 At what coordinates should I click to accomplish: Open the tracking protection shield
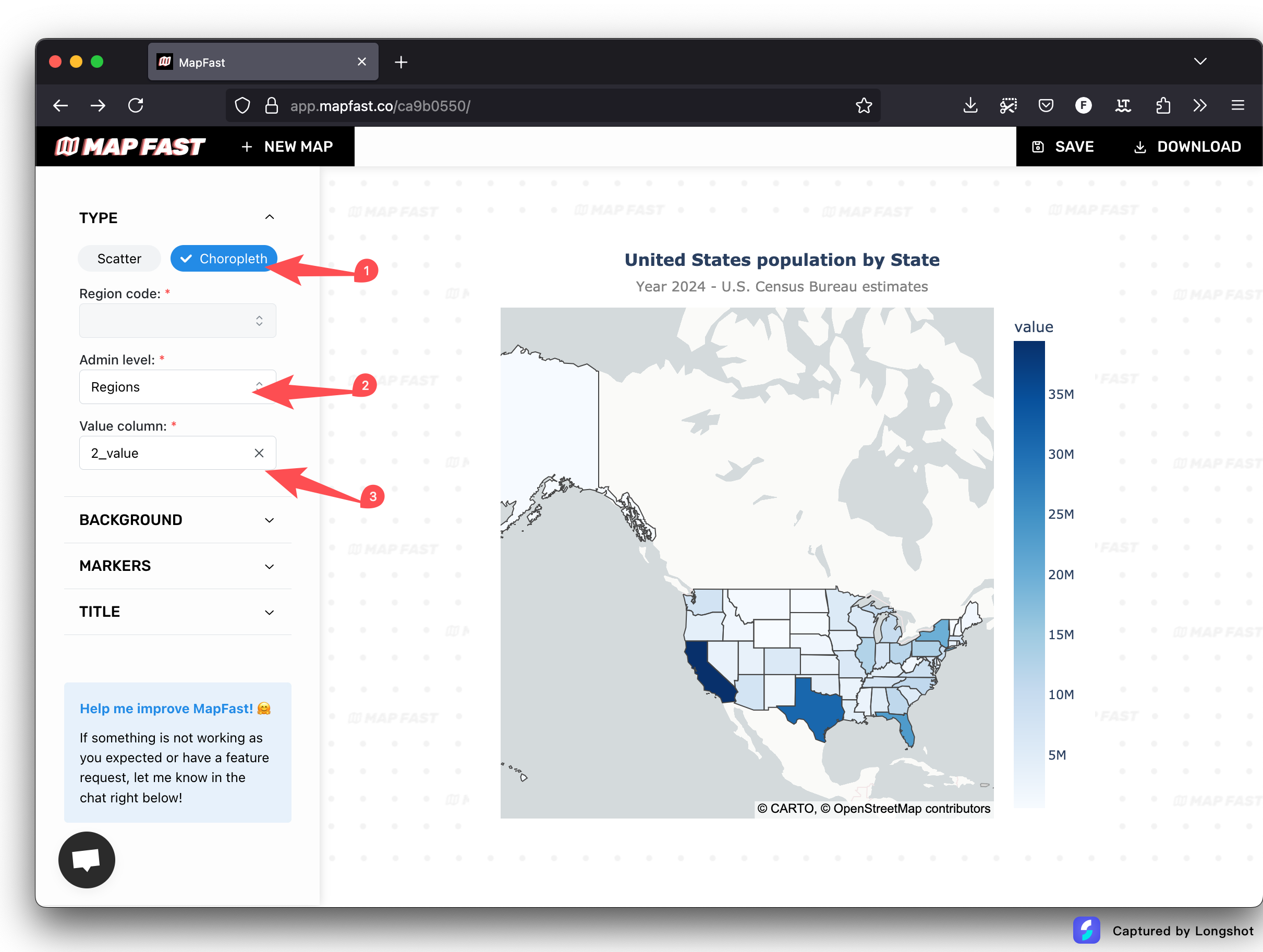point(242,106)
